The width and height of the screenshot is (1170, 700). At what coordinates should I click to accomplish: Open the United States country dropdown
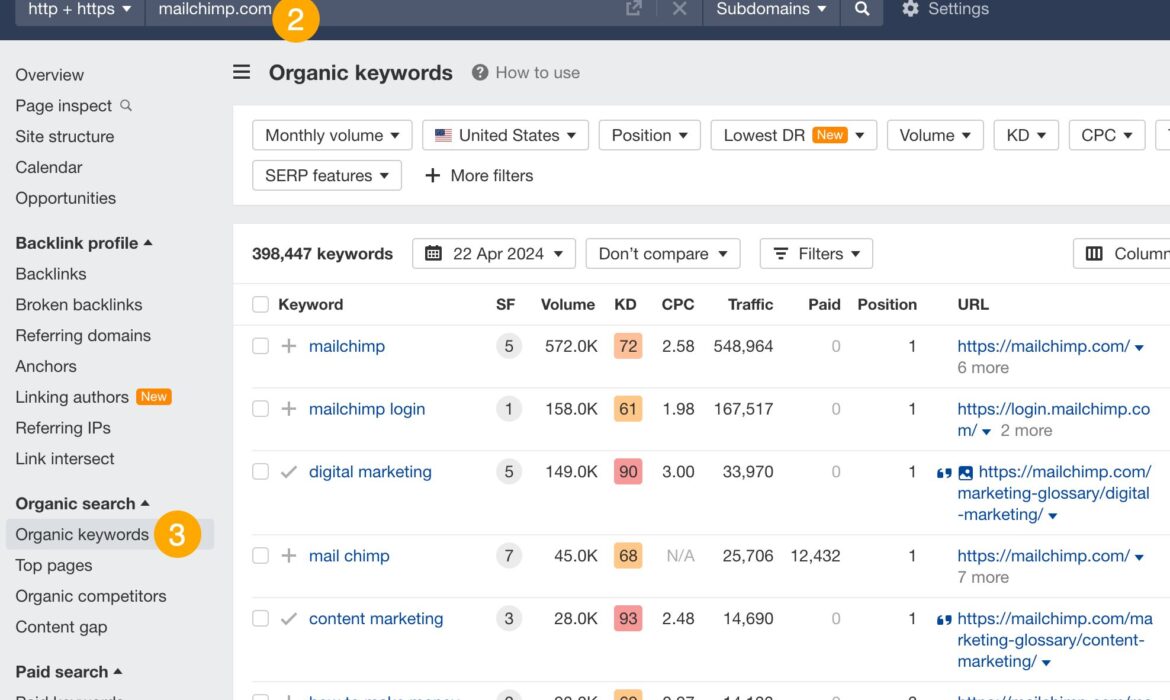coord(505,135)
